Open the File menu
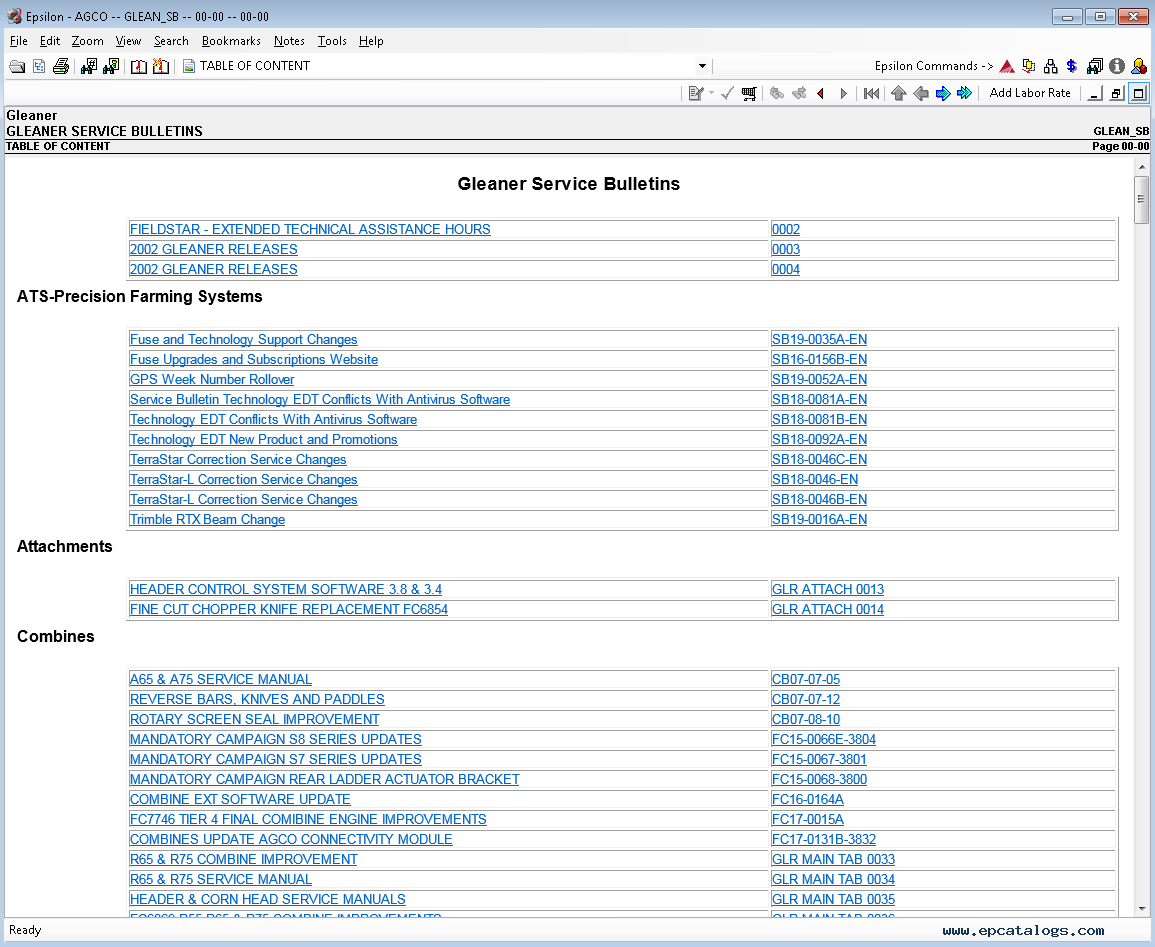 pos(18,41)
